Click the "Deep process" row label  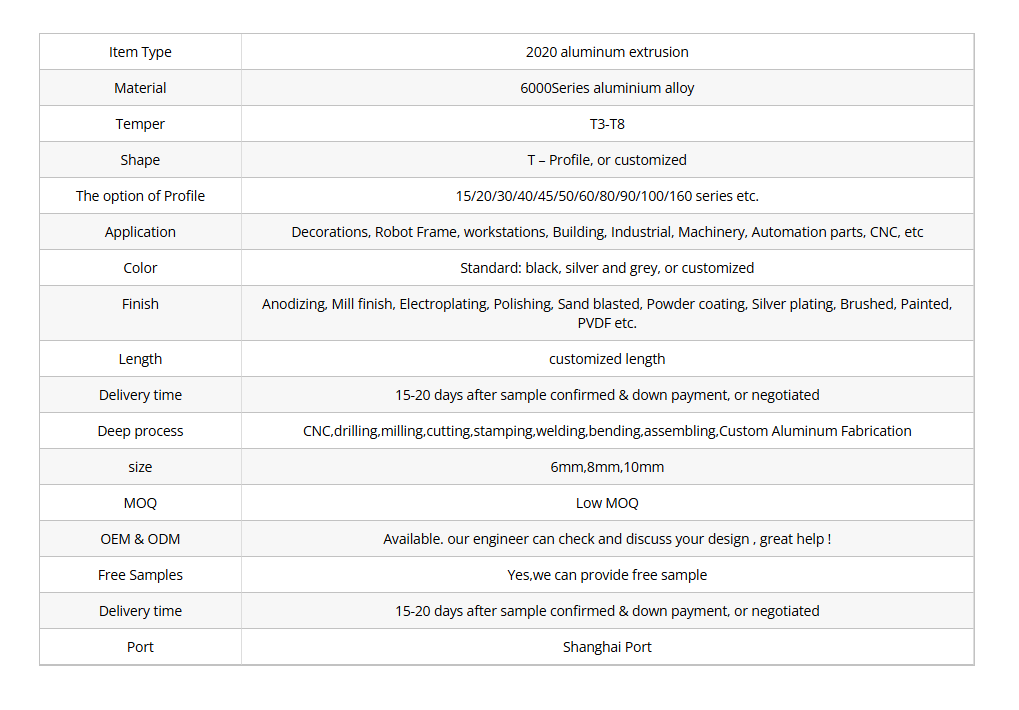(x=140, y=431)
